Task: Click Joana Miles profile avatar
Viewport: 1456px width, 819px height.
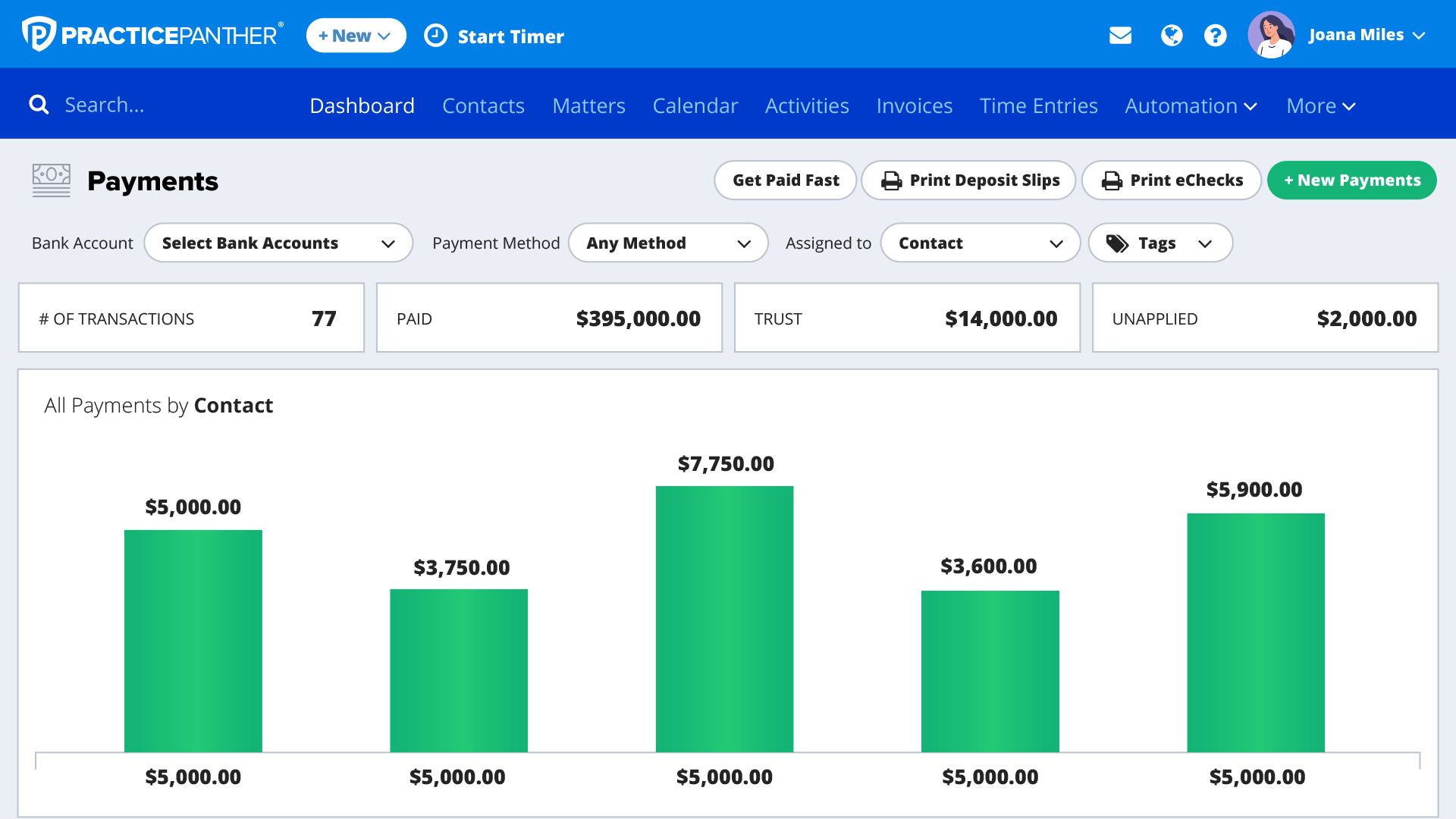Action: (1271, 35)
